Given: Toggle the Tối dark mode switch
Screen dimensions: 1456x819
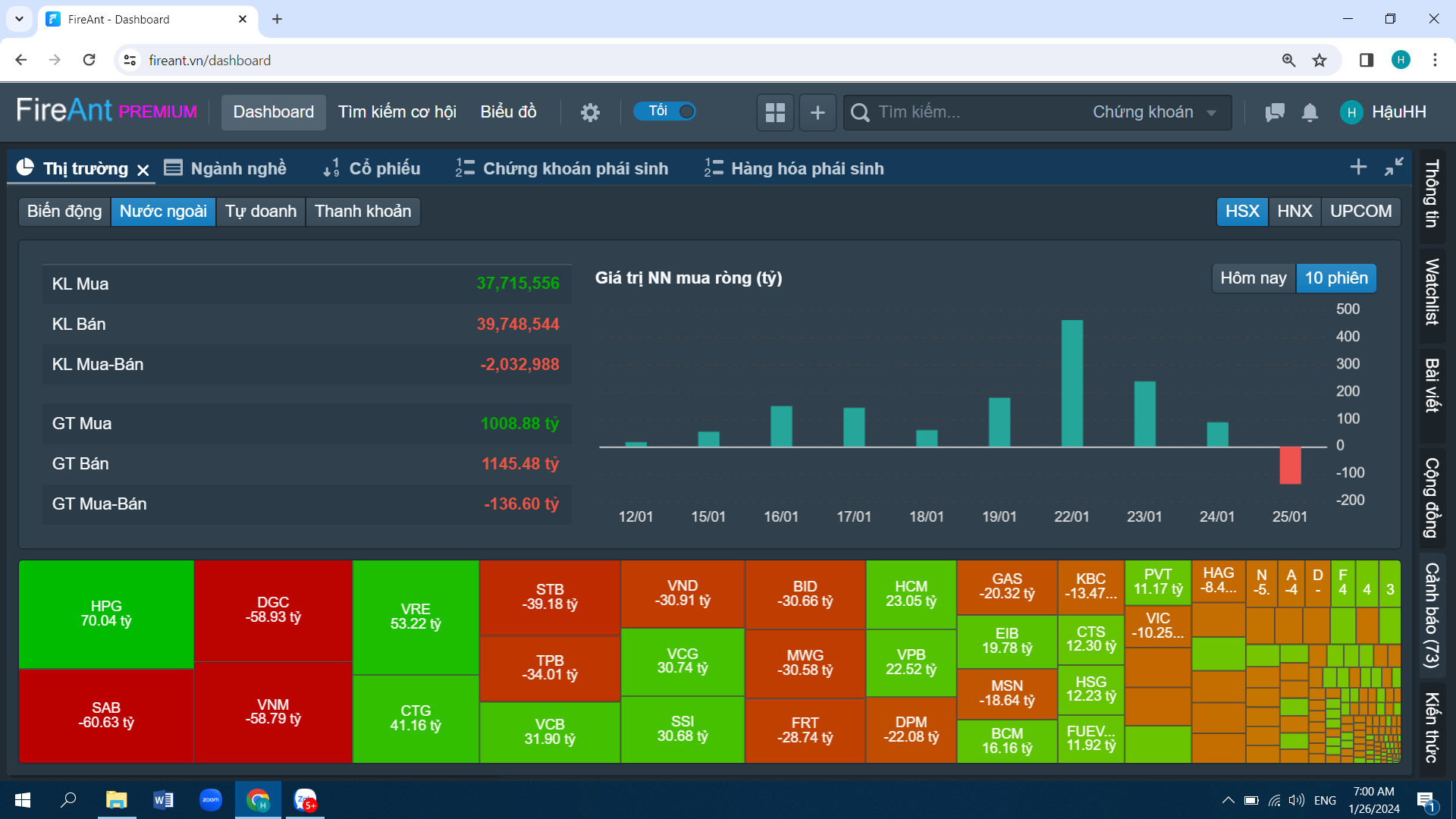Looking at the screenshot, I should click(x=665, y=111).
